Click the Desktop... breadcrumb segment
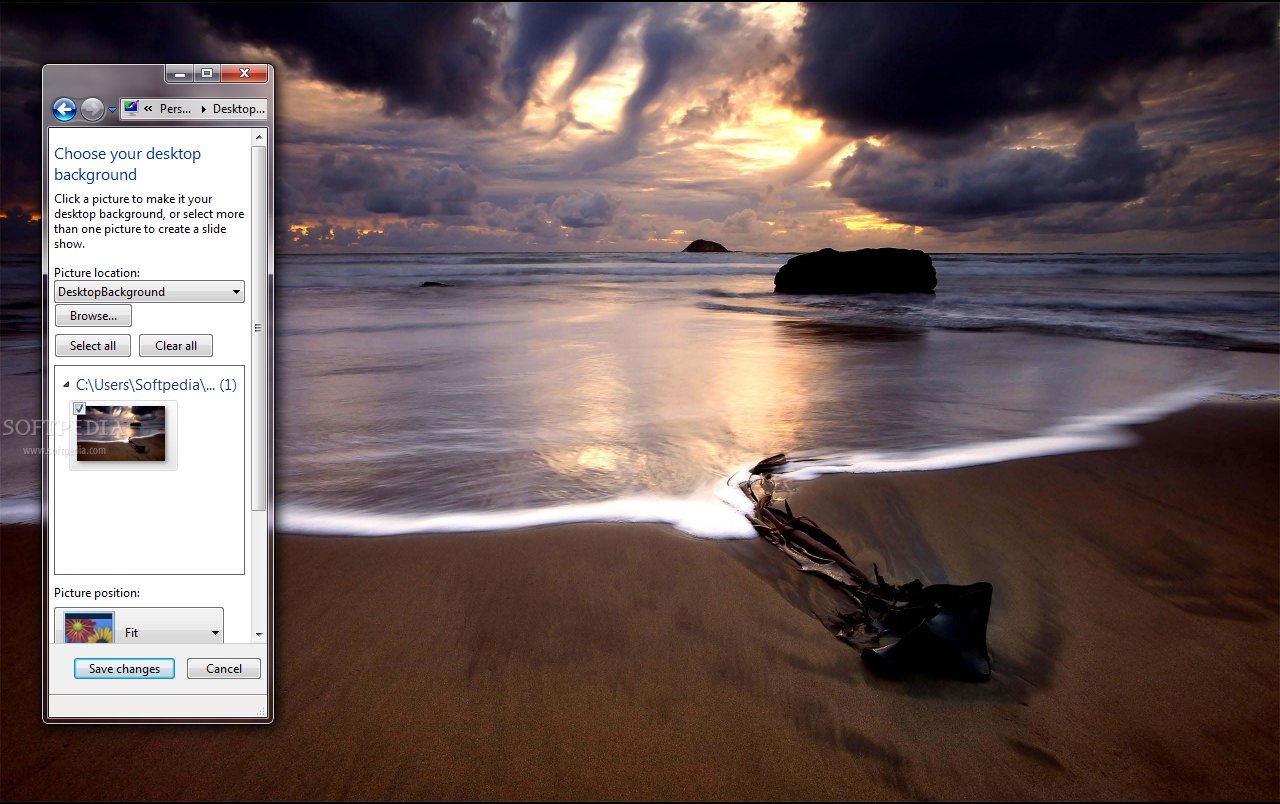The width and height of the screenshot is (1280, 804). click(x=239, y=109)
